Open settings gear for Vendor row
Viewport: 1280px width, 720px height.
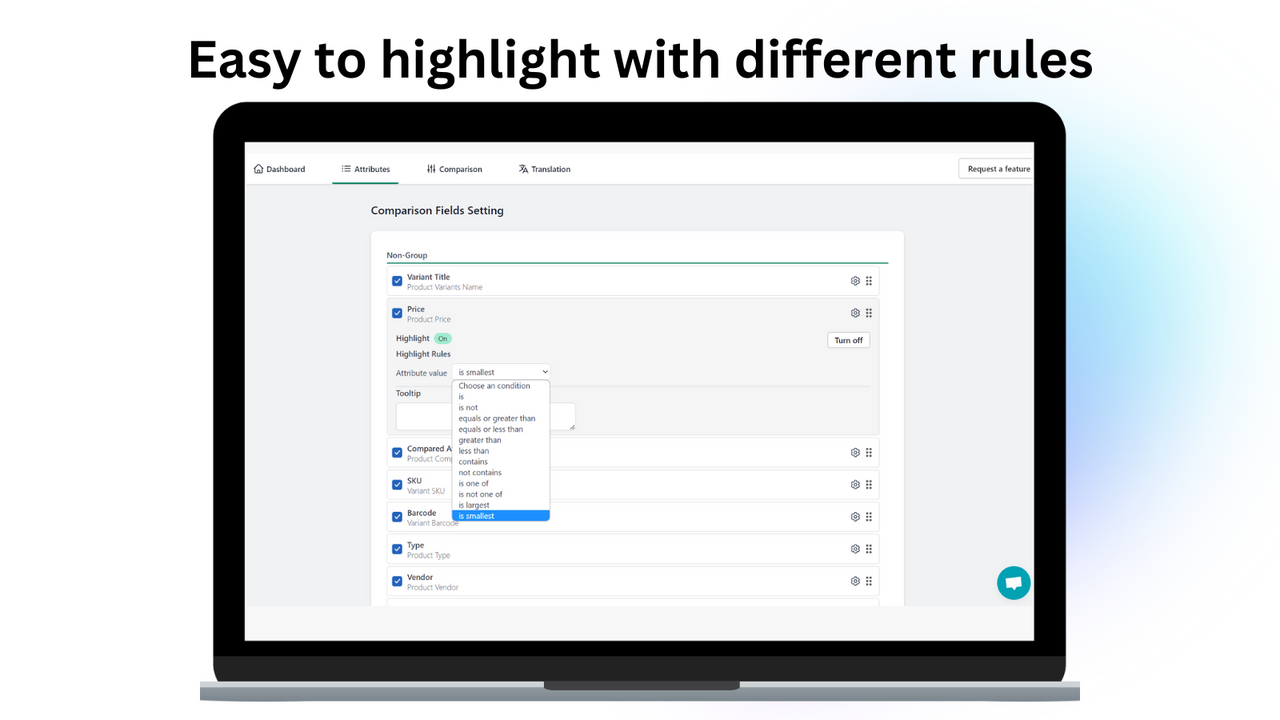pos(855,581)
